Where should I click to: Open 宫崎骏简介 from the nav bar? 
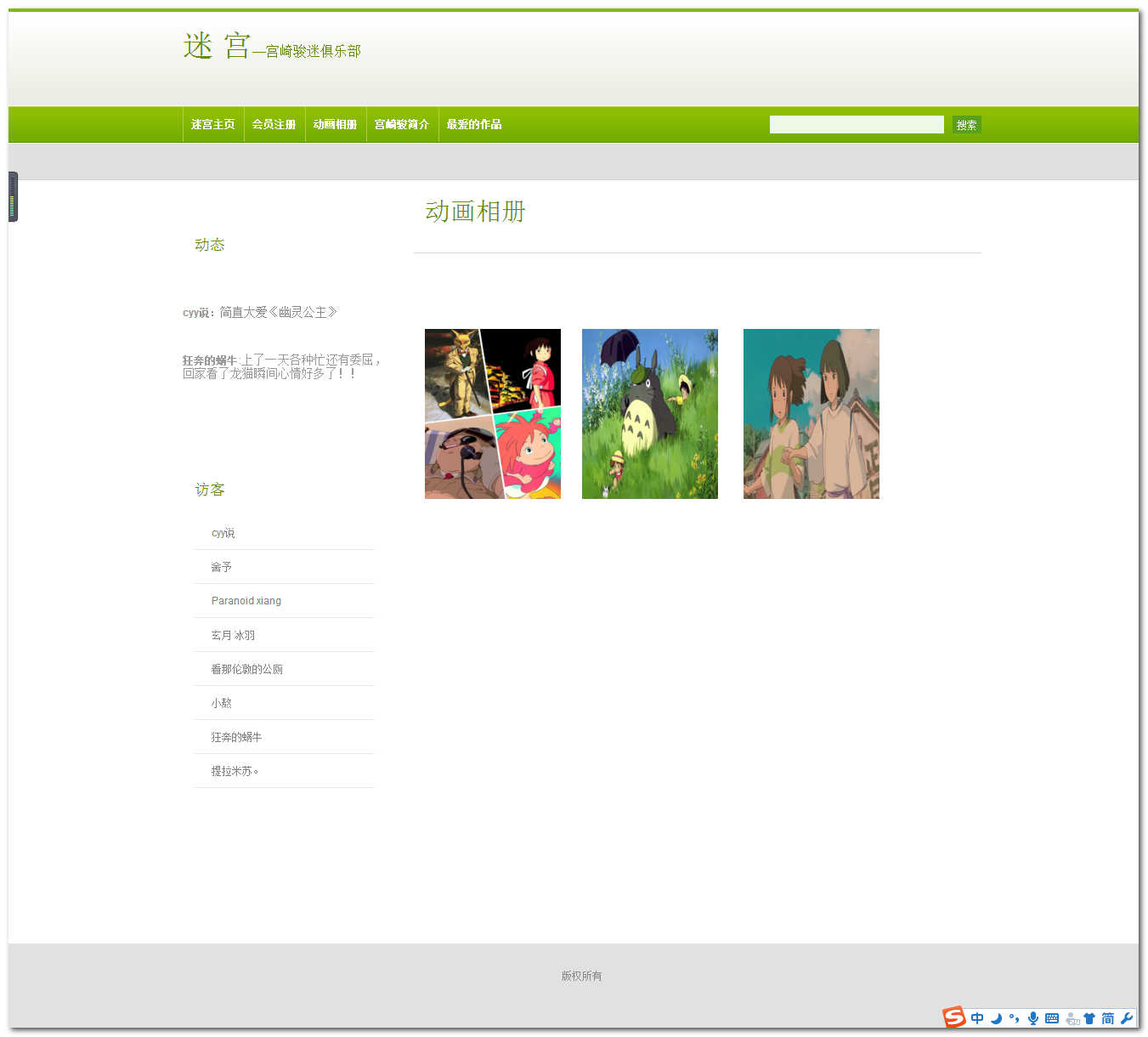[x=402, y=124]
